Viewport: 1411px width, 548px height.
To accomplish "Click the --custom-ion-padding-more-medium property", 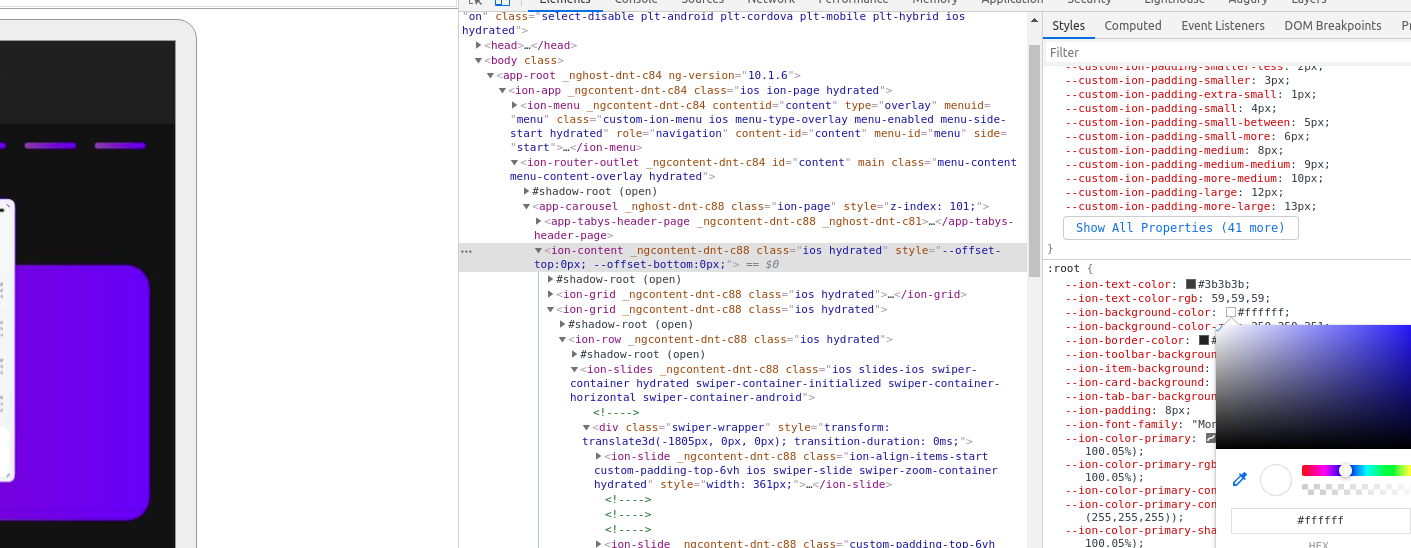I will pos(1172,178).
